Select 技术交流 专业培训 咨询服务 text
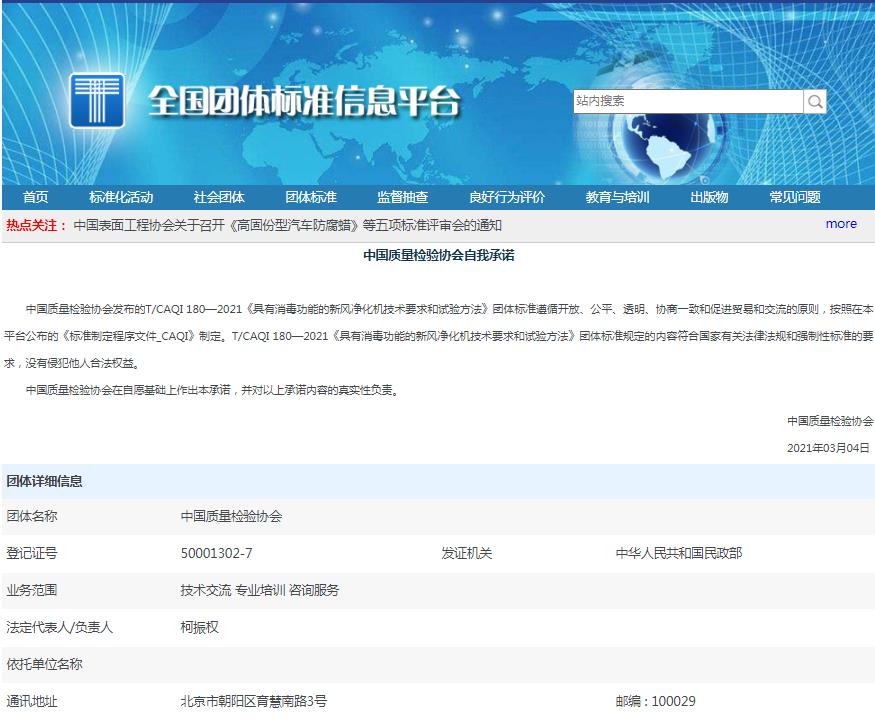 (x=259, y=590)
